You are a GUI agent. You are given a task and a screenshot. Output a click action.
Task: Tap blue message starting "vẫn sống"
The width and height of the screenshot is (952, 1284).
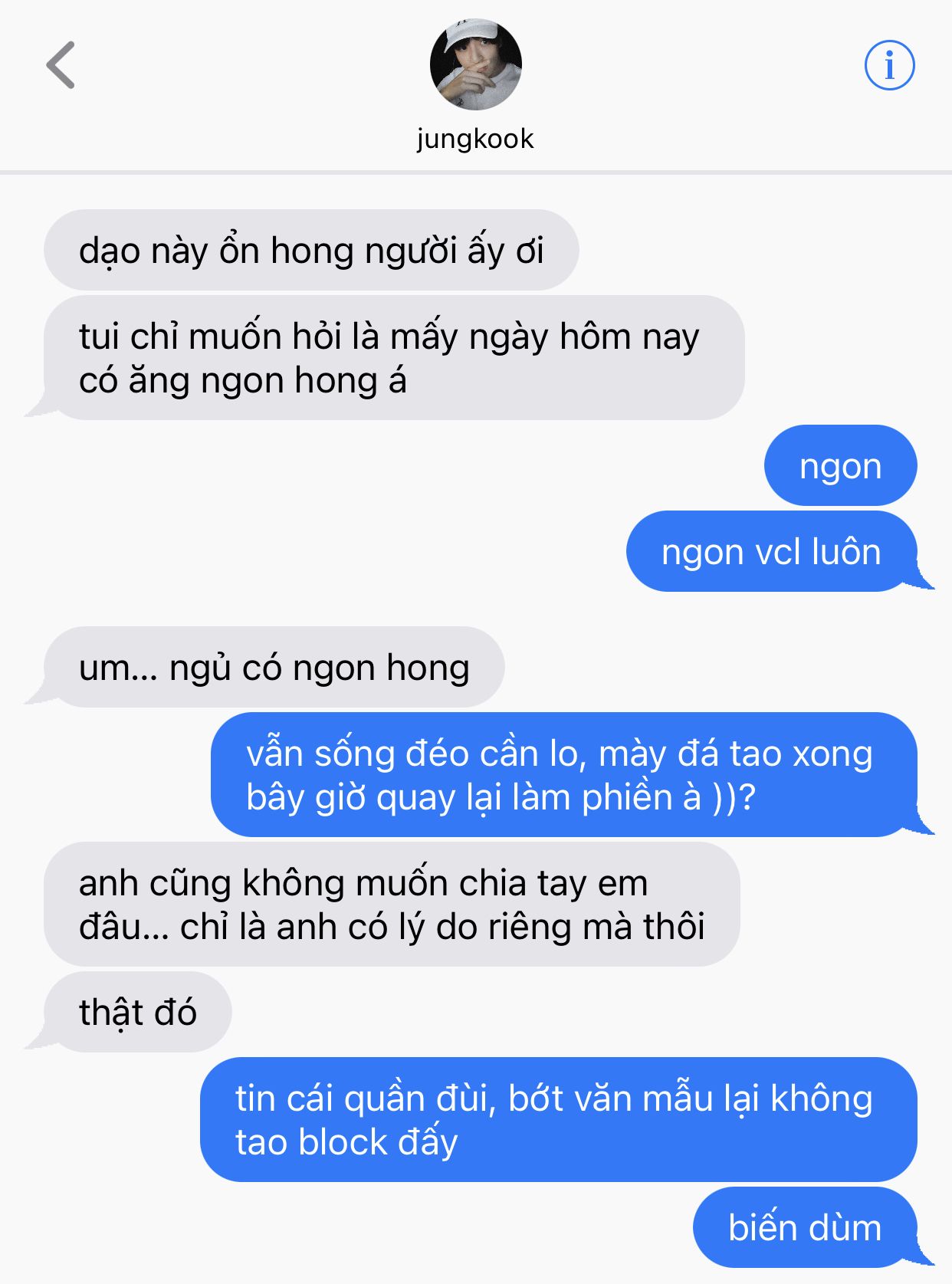[x=563, y=774]
